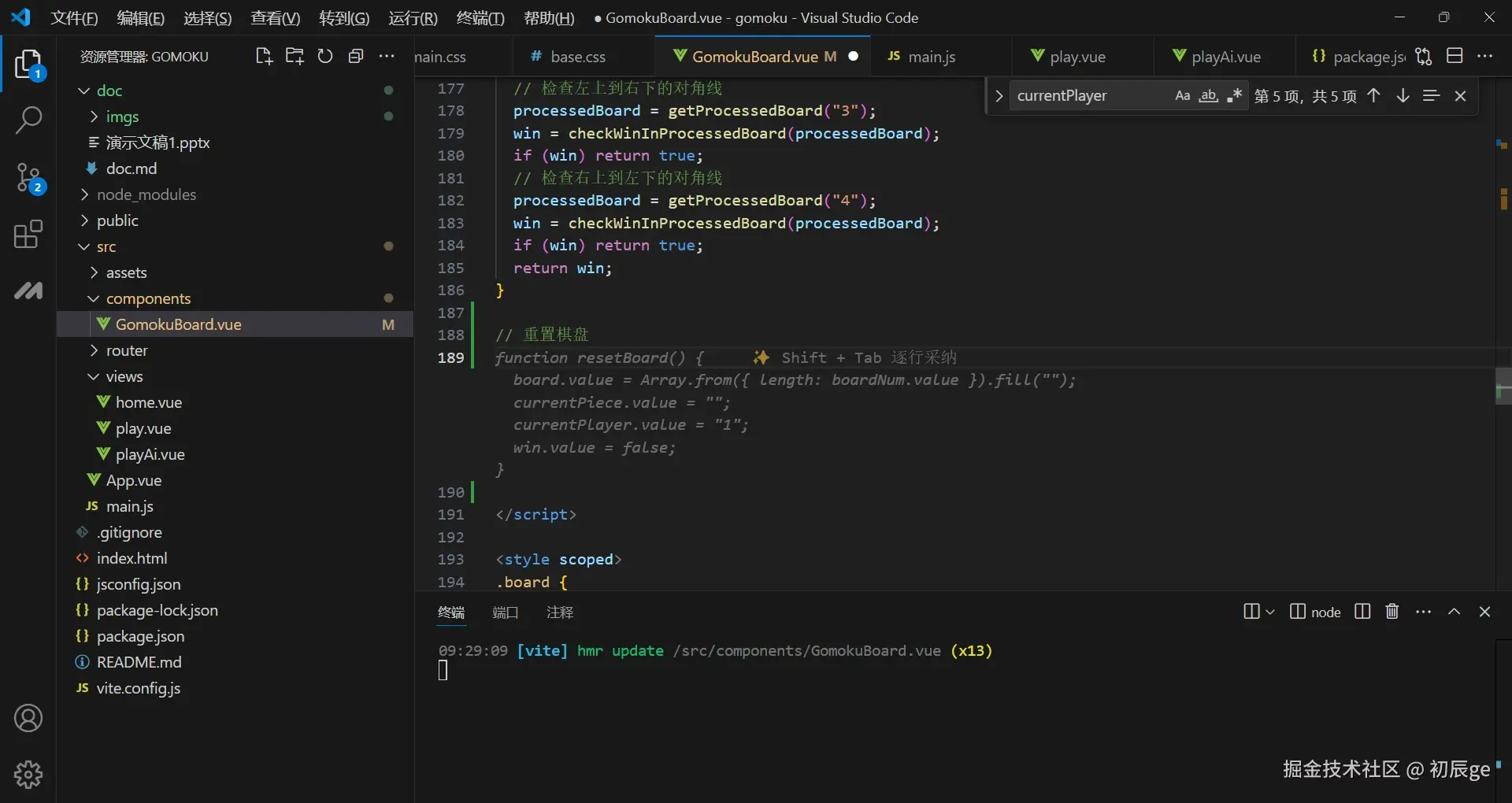Create a new folder in GOMOKU explorer
This screenshot has width=1512, height=803.
(295, 56)
